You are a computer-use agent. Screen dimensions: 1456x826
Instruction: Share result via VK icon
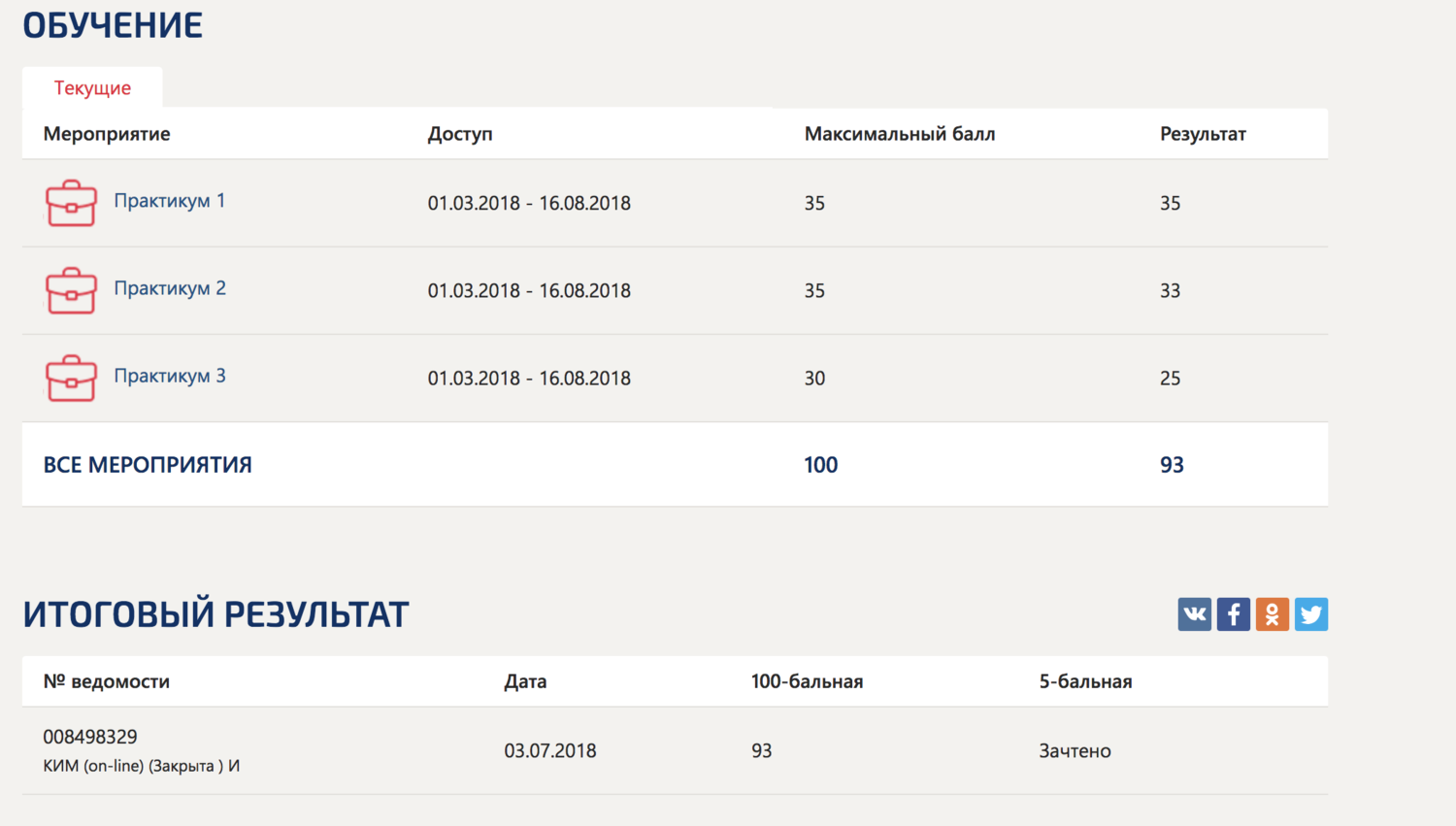(x=1194, y=614)
